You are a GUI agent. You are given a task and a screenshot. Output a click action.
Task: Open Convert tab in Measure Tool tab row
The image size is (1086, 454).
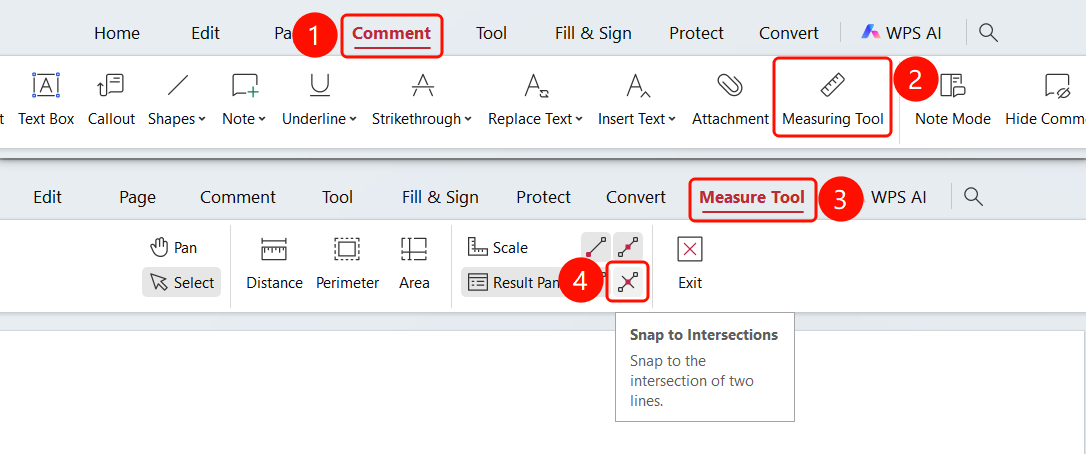tap(636, 198)
